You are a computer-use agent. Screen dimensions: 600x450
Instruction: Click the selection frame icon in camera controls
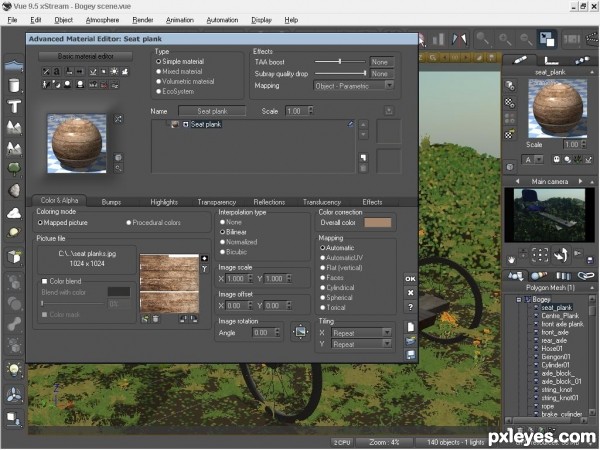[540, 255]
